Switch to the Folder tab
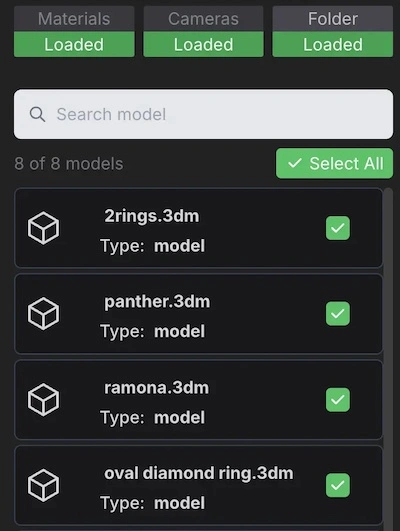This screenshot has height=531, width=400. point(333,19)
